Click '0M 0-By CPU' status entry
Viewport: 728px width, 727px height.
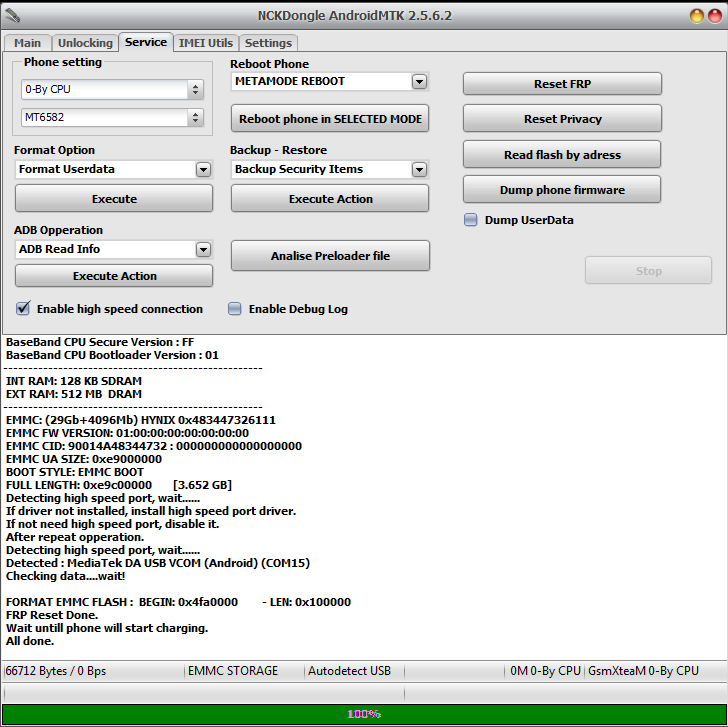pos(545,671)
